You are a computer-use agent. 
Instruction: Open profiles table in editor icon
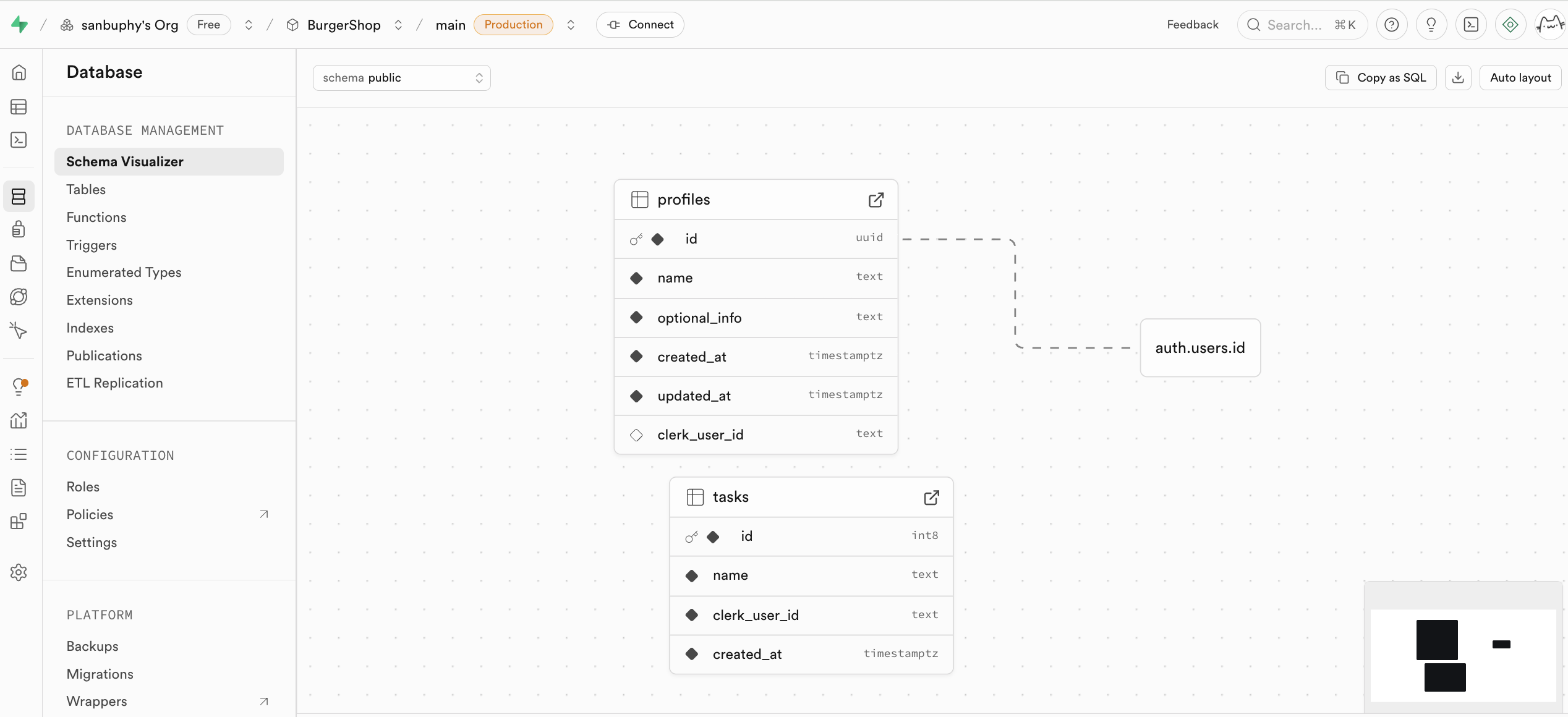pos(876,200)
